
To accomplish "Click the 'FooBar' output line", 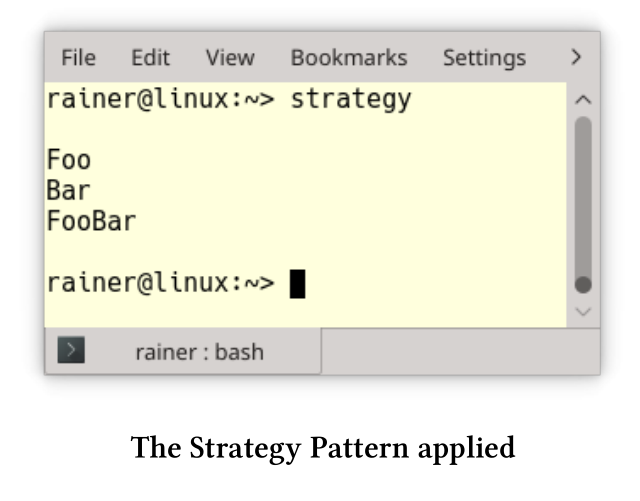I will [x=91, y=221].
